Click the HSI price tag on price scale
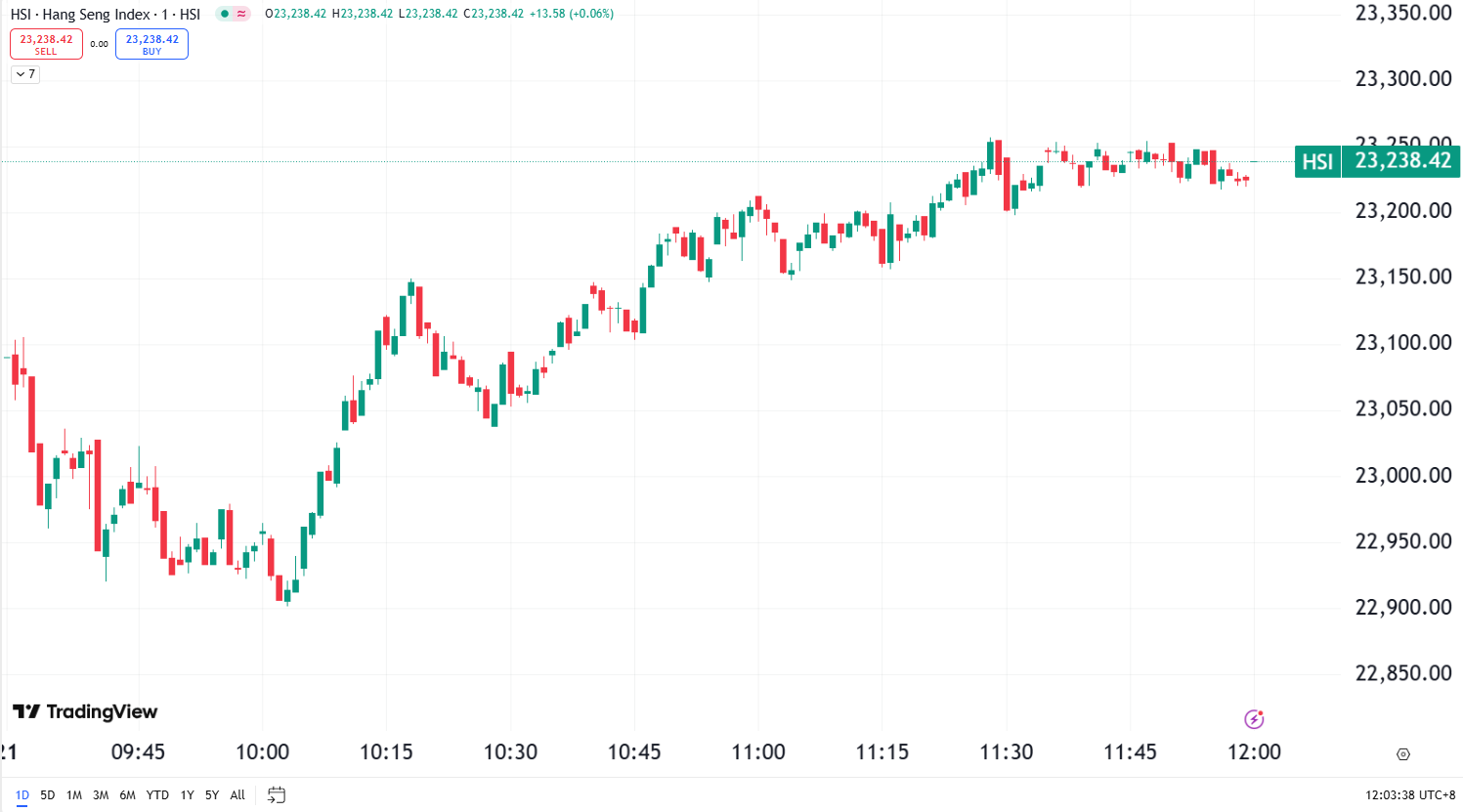Viewport: 1463px width, 812px height. tap(1378, 161)
